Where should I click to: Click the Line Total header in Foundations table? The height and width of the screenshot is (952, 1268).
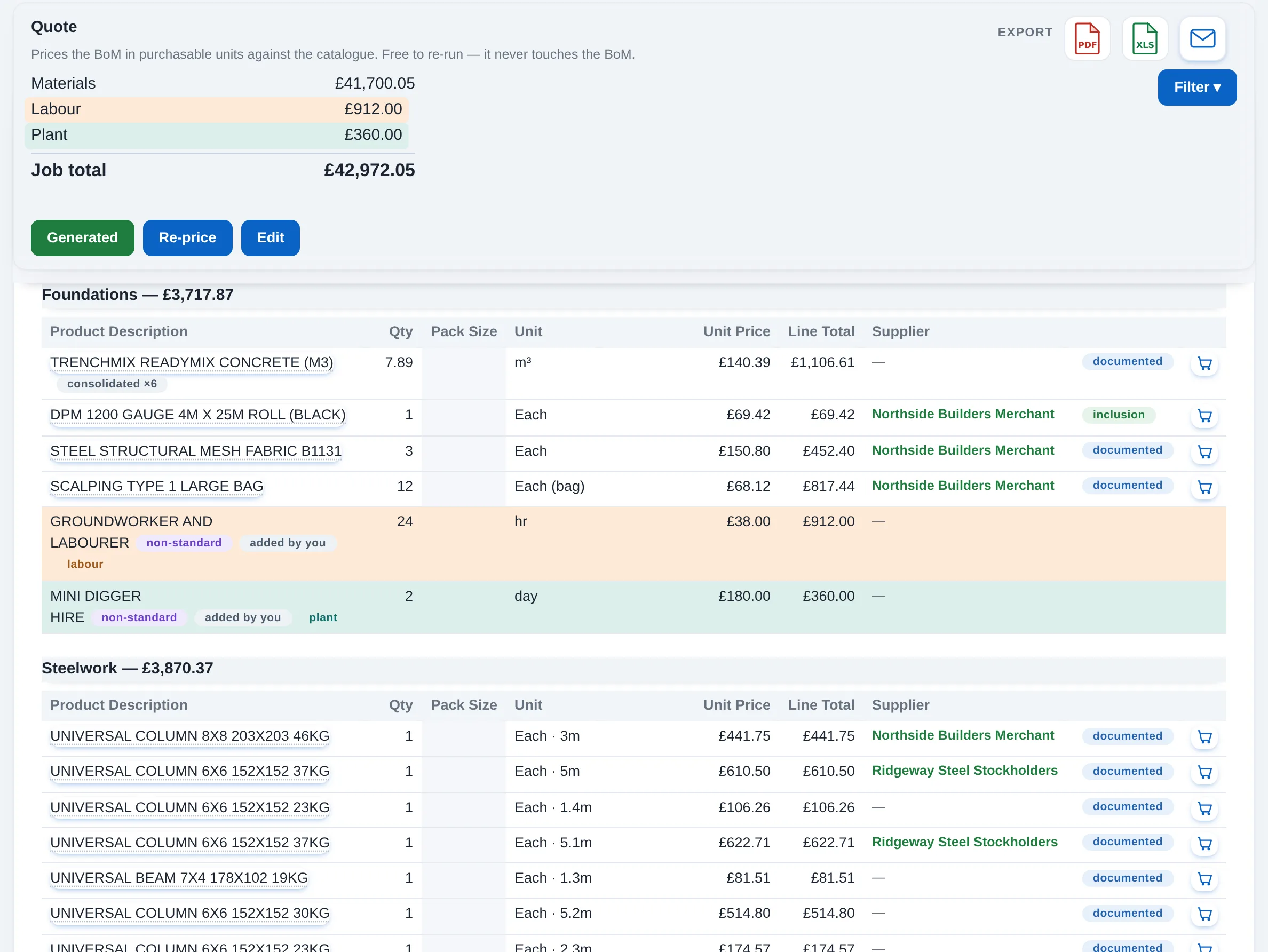820,331
